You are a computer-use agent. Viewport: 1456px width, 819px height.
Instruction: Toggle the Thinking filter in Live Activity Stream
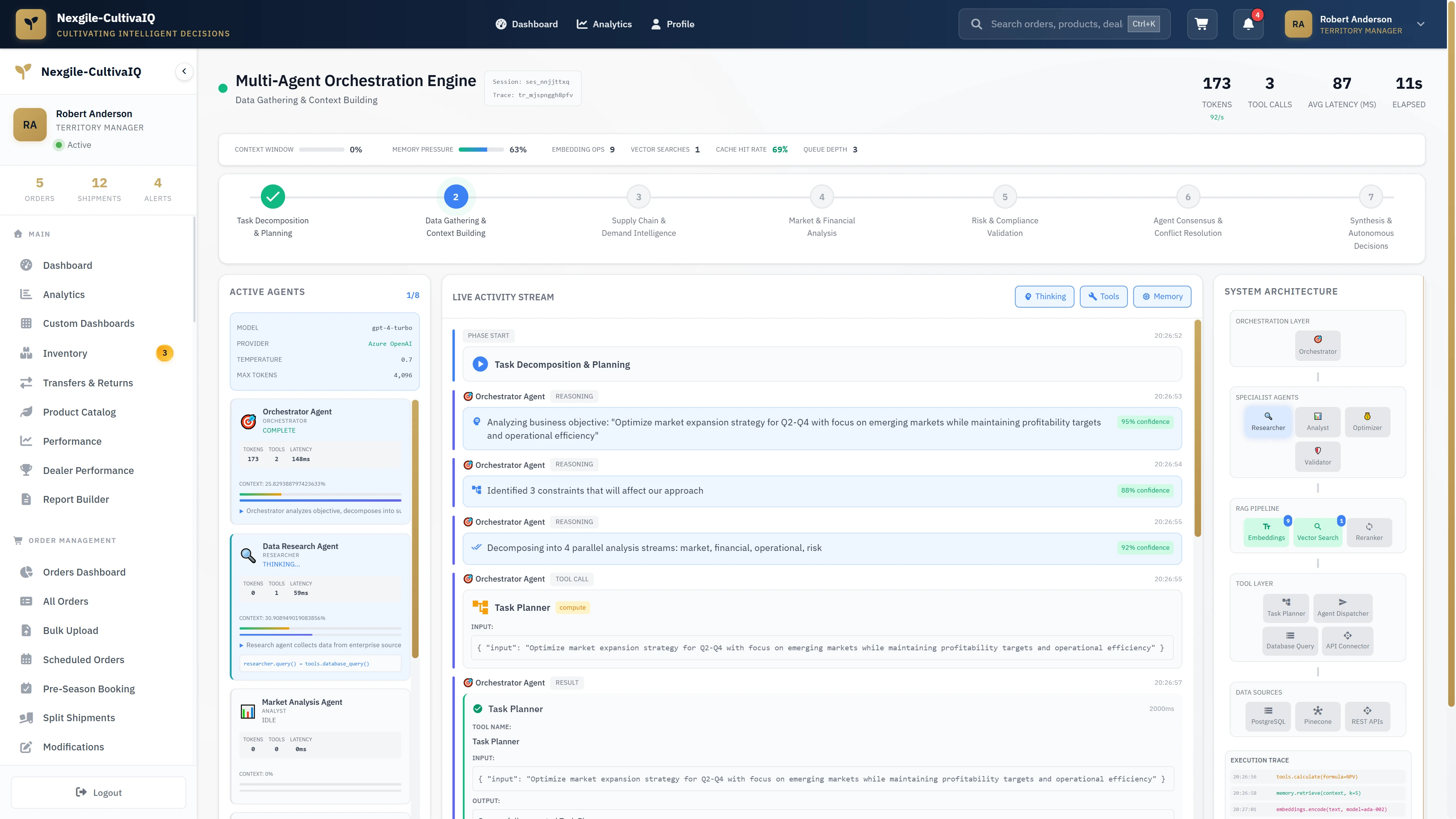[x=1045, y=296]
